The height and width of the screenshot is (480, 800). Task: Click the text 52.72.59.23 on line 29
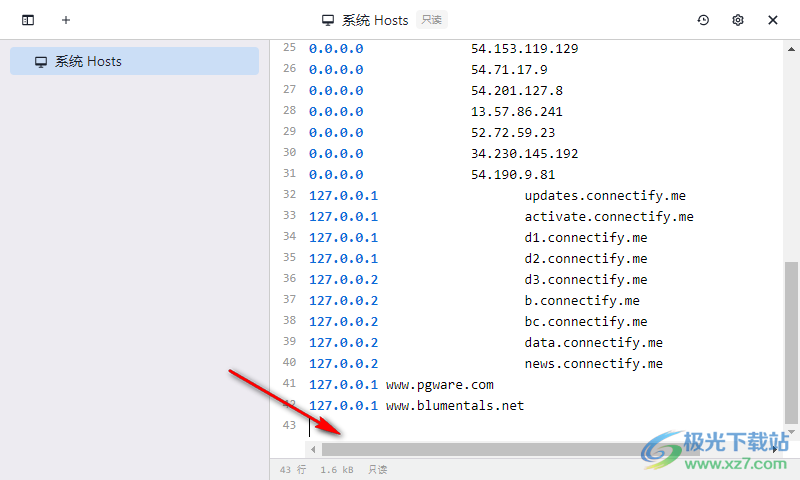(513, 133)
